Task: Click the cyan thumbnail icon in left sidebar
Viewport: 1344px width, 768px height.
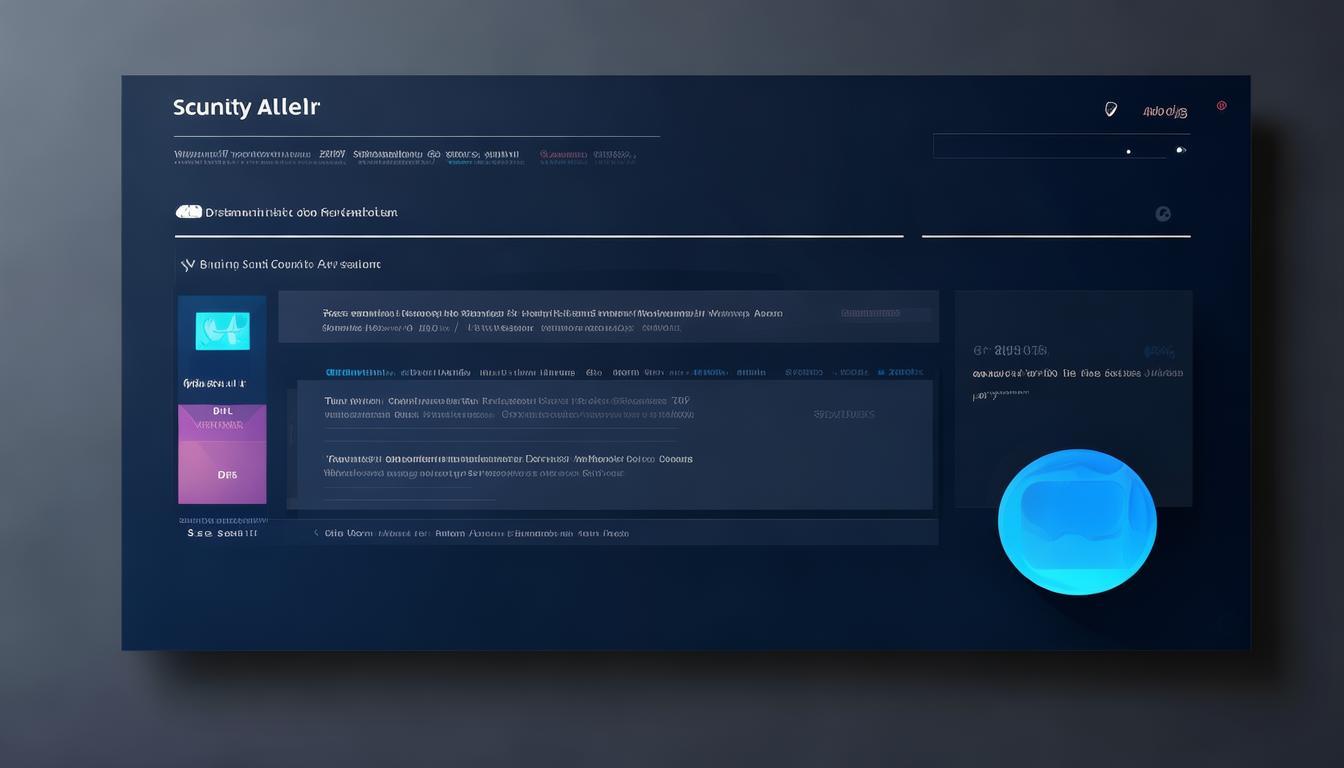Action: tap(222, 331)
